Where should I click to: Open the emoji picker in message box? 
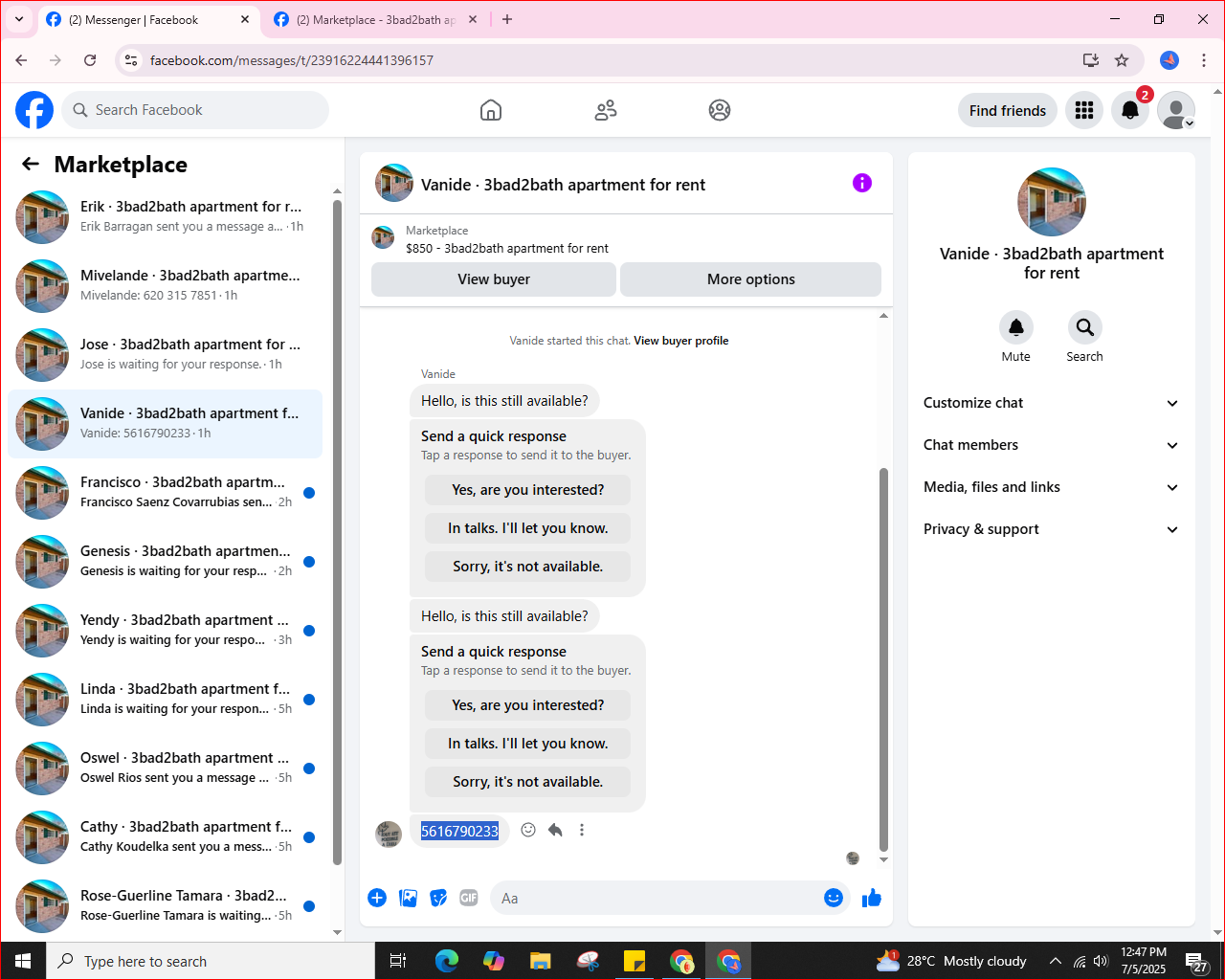pos(834,898)
